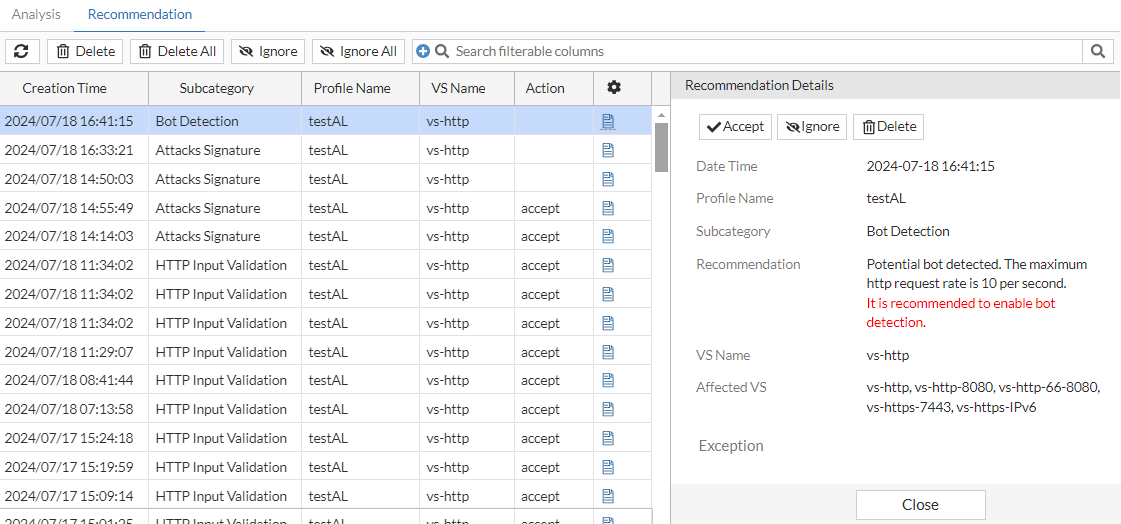Open details icon for 16:33:21 row

coord(608,150)
